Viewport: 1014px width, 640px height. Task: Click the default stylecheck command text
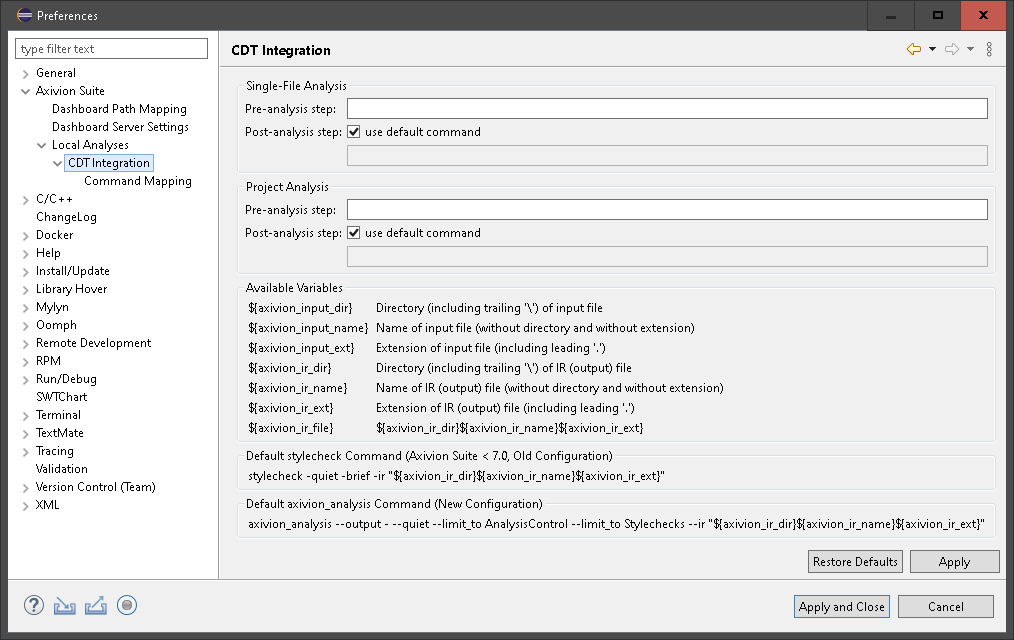tap(456, 476)
